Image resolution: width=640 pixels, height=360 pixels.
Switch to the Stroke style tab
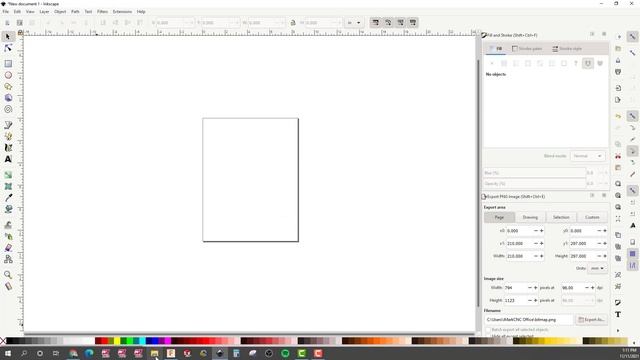567,49
